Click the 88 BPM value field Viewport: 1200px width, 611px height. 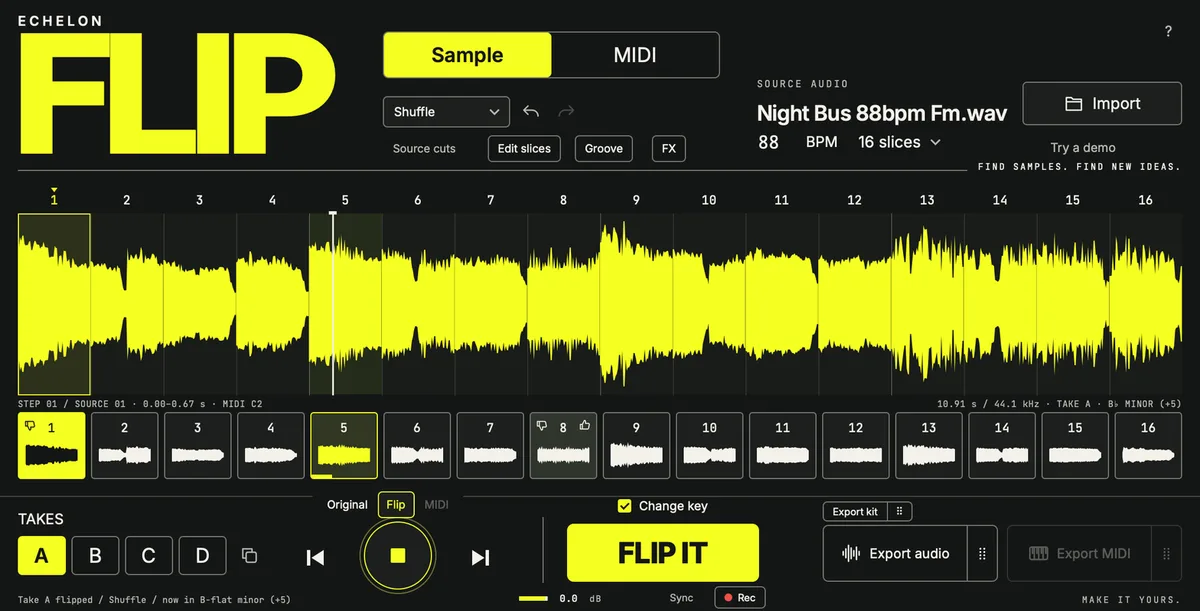pos(768,142)
